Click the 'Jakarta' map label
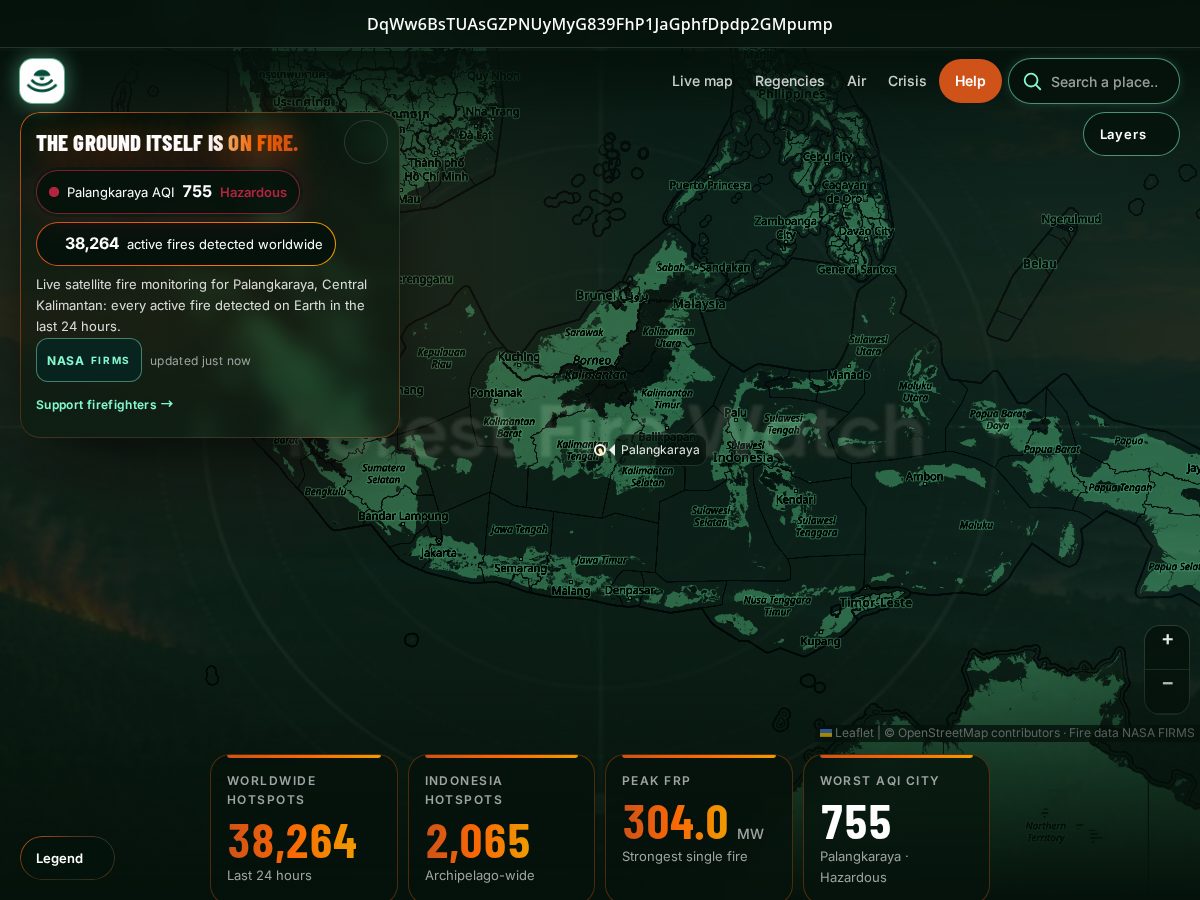The height and width of the screenshot is (900, 1200). tap(439, 553)
